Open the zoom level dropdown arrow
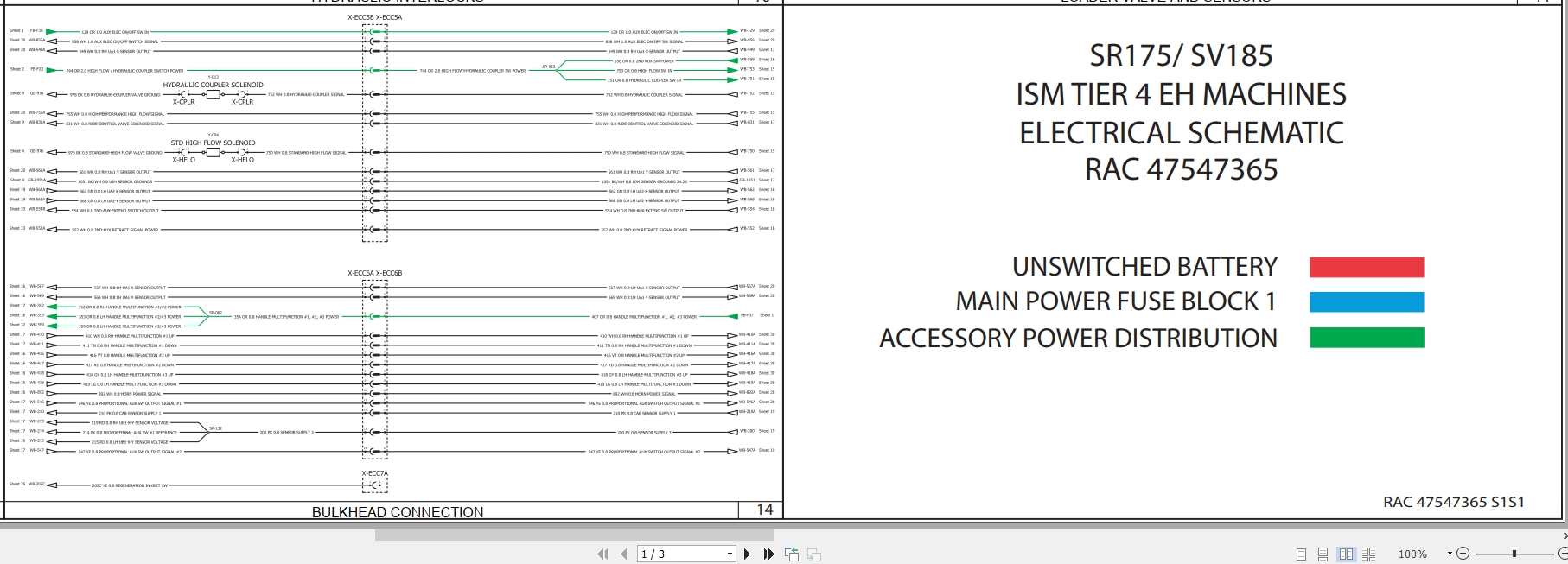 pos(1450,554)
